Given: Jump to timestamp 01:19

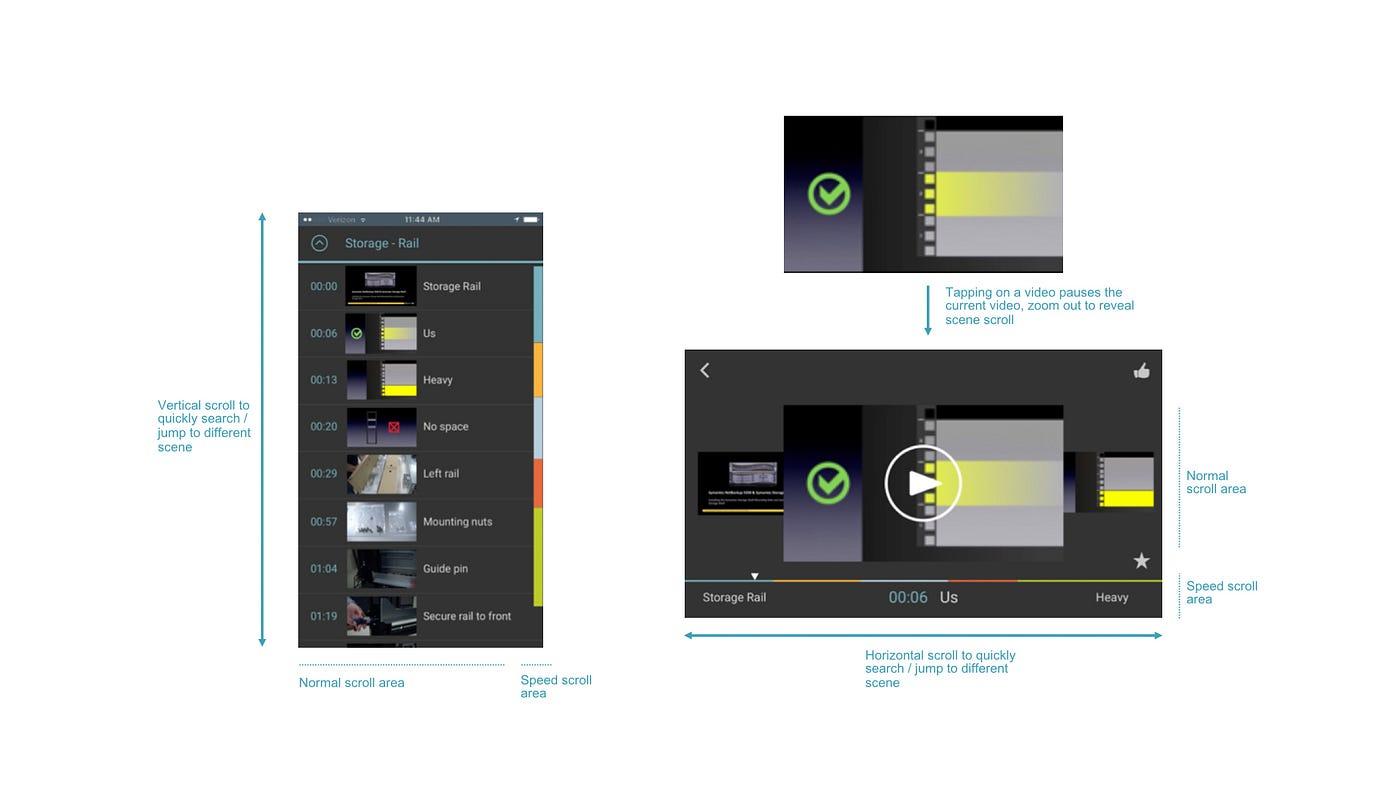Looking at the screenshot, I should (323, 616).
